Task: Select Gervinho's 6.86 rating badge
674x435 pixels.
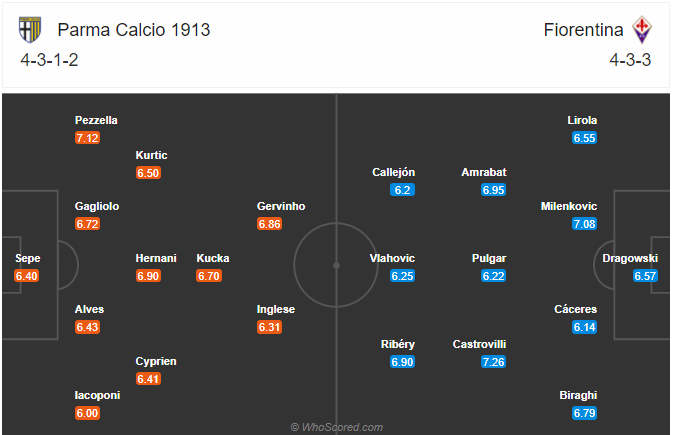Action: [x=270, y=224]
